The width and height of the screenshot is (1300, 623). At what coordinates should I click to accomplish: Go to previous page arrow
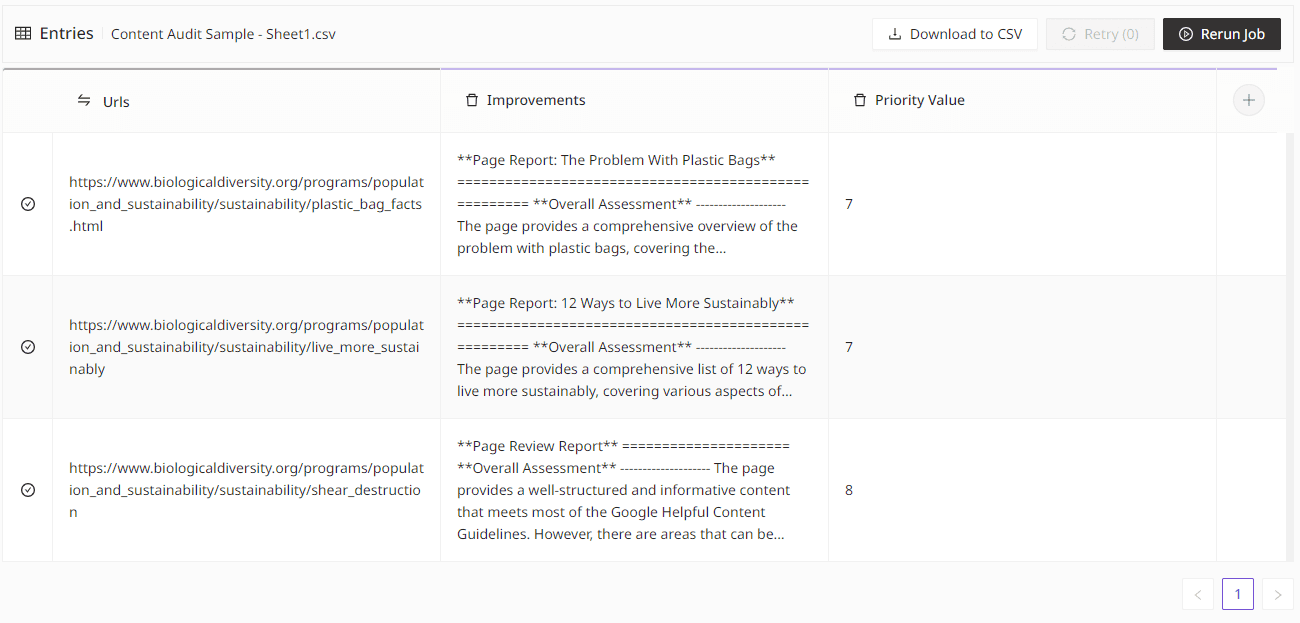pyautogui.click(x=1198, y=594)
